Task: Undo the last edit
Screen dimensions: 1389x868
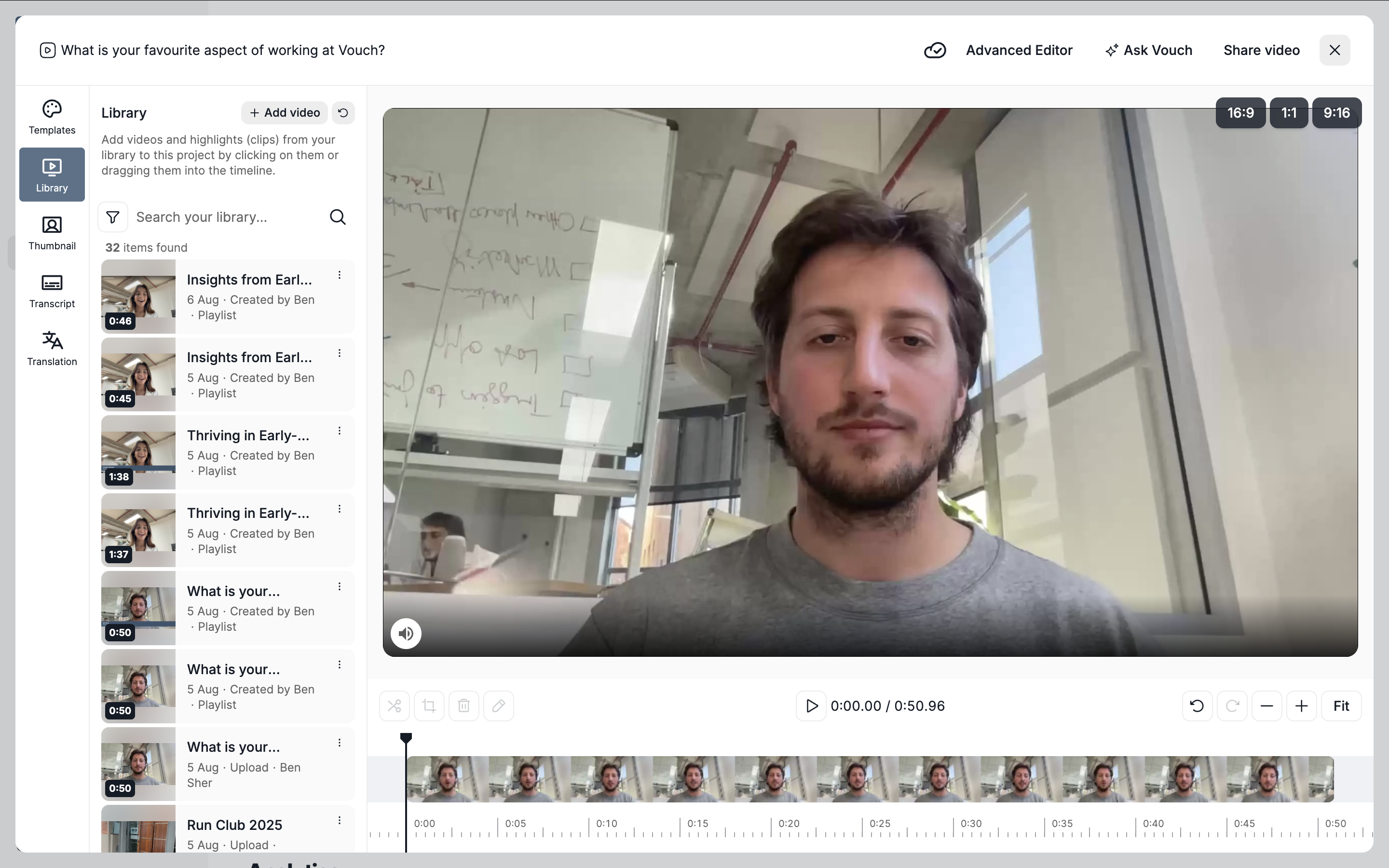Action: point(1198,706)
